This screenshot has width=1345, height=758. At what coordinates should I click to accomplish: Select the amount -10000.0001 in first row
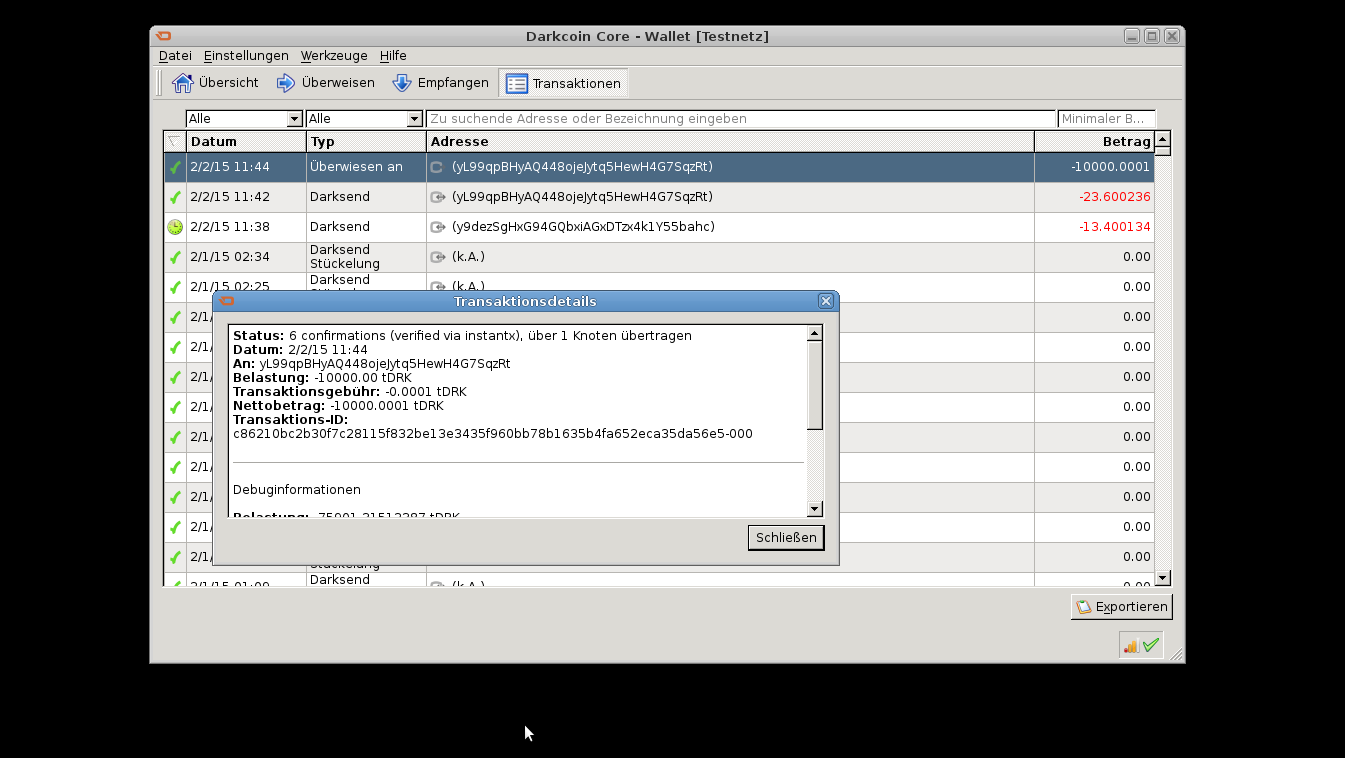[1110, 167]
